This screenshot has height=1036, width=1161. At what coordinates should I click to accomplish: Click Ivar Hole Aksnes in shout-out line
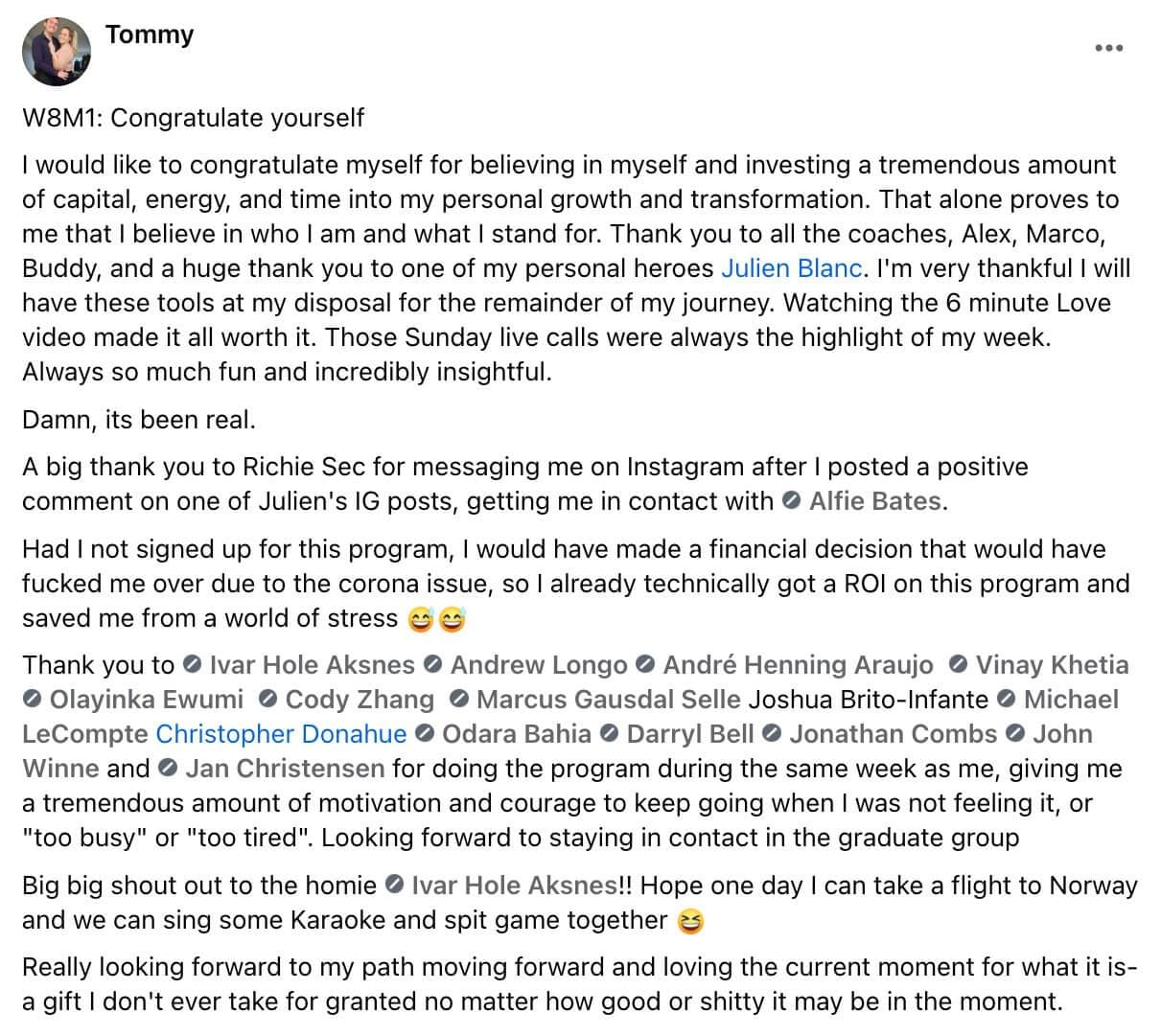(513, 886)
